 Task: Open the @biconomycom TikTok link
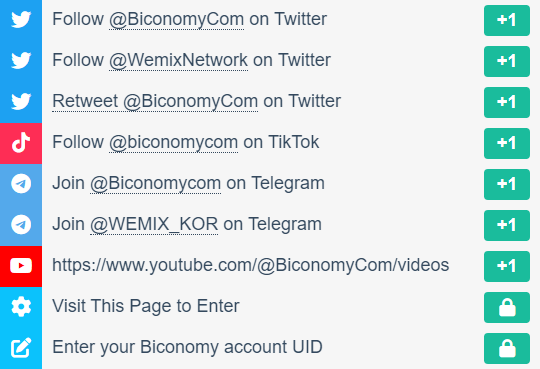(173, 142)
